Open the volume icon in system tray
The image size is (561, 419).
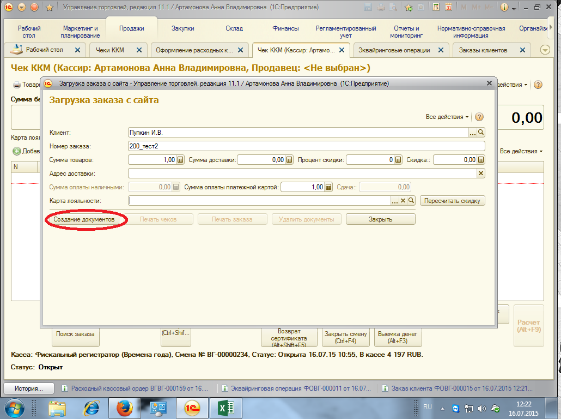[482, 409]
